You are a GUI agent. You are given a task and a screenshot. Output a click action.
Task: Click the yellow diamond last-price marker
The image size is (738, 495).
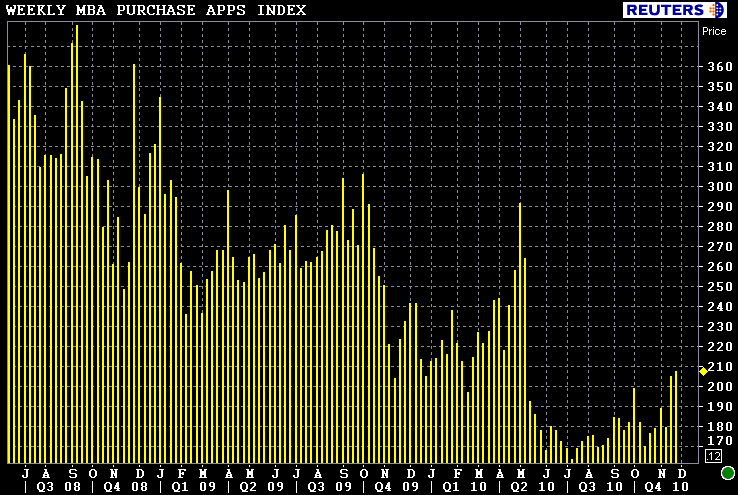point(703,371)
